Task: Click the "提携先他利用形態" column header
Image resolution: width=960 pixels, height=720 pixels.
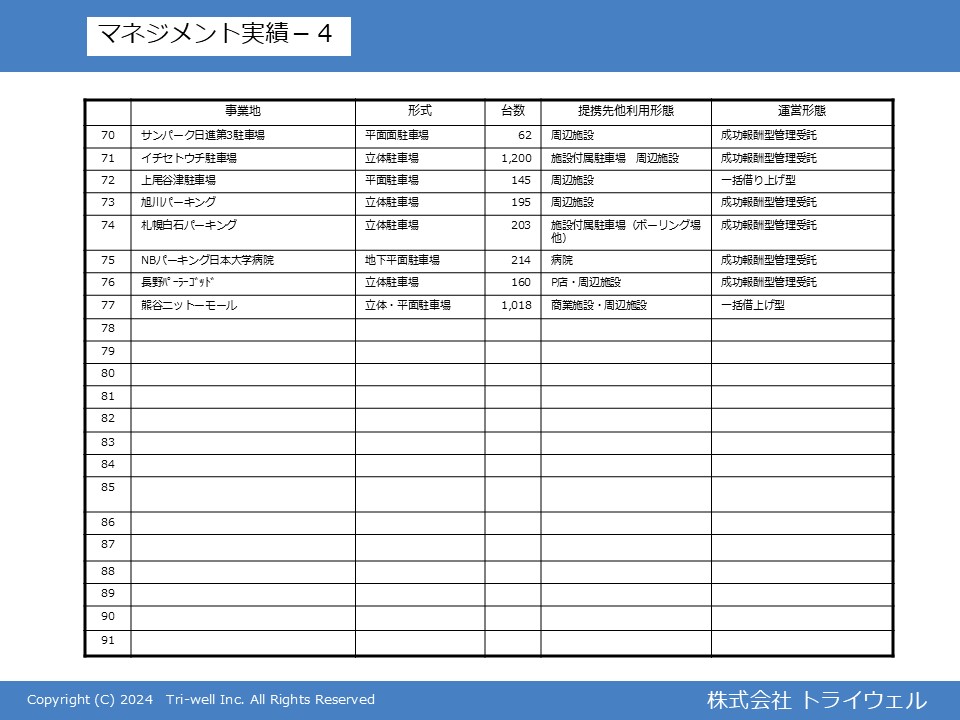Action: coord(626,111)
